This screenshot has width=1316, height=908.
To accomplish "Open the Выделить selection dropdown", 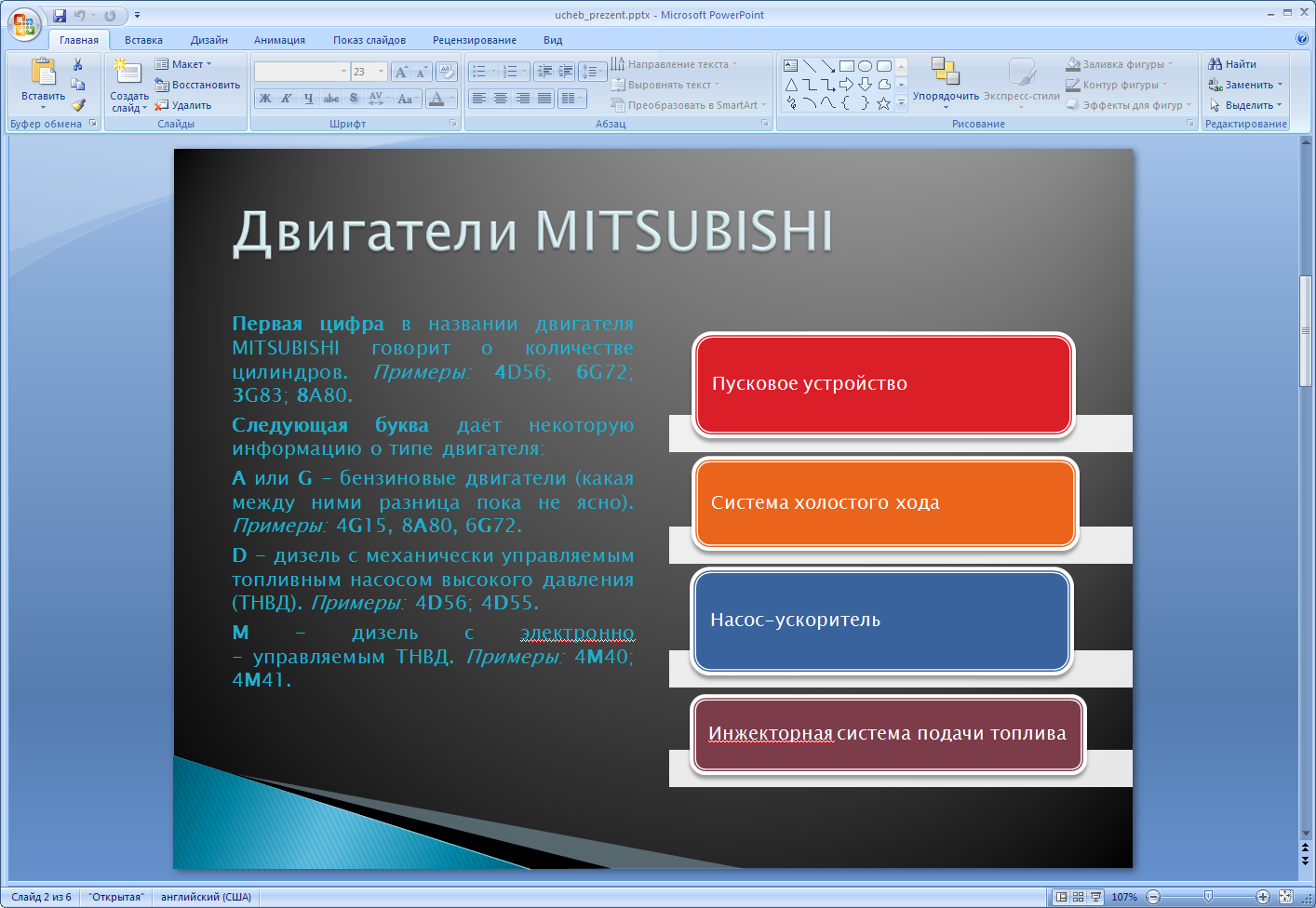I will (1245, 105).
